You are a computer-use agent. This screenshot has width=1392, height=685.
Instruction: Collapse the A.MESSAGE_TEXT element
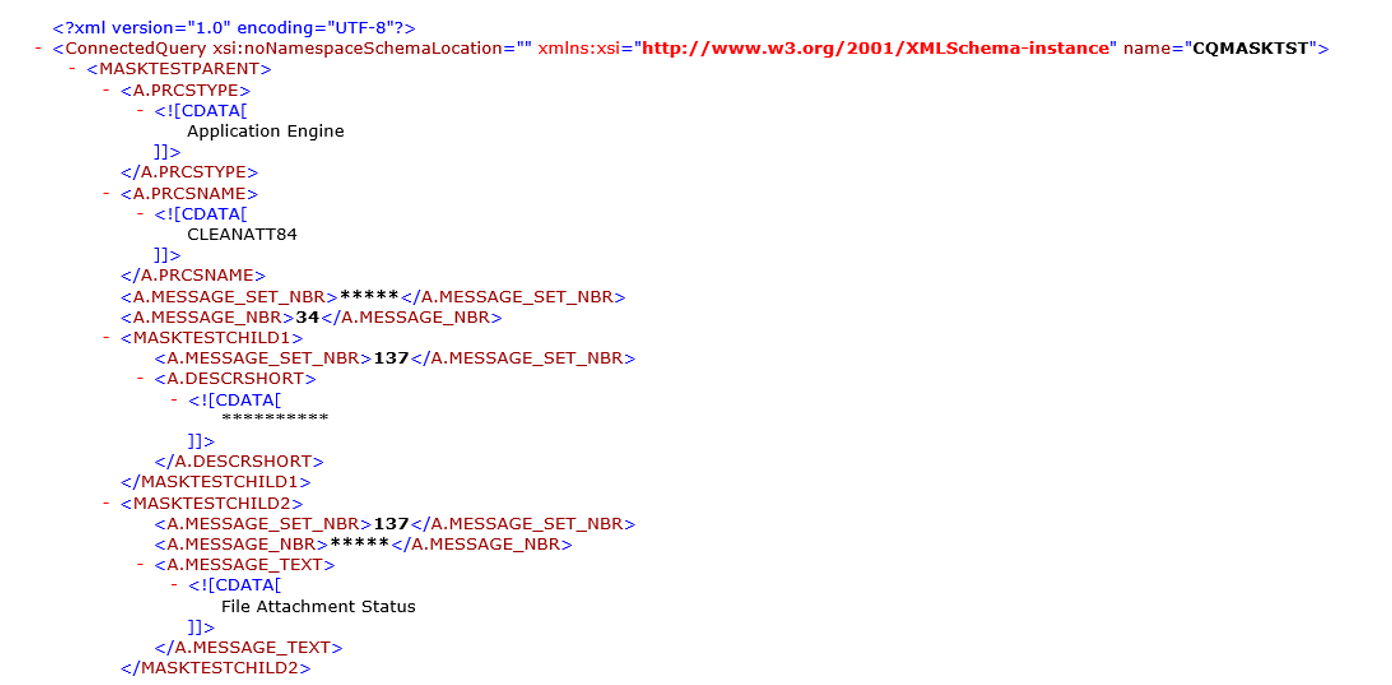(x=142, y=564)
